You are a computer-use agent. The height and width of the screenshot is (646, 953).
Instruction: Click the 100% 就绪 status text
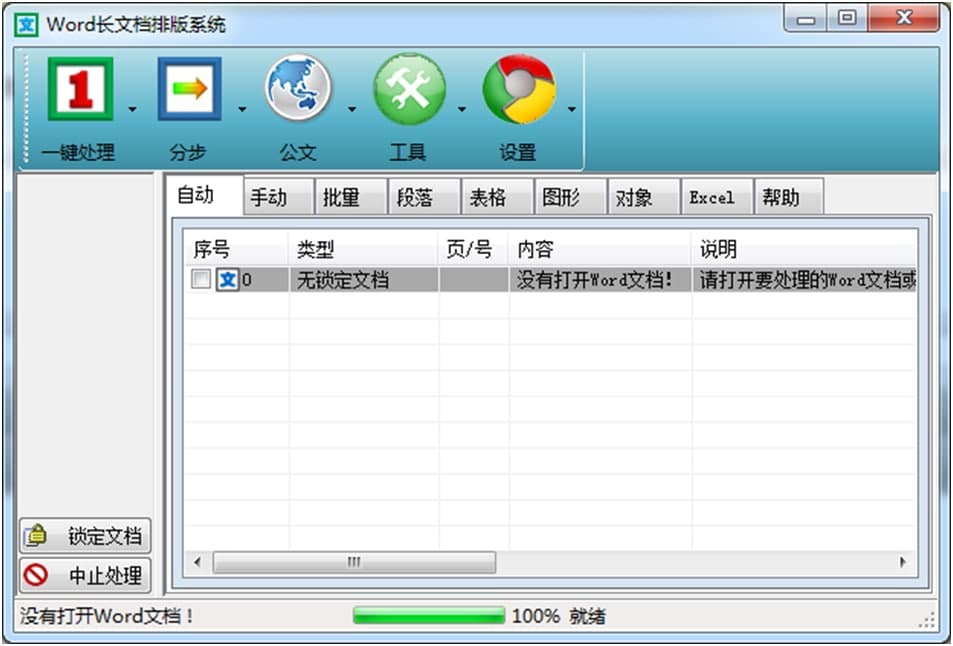(x=559, y=616)
